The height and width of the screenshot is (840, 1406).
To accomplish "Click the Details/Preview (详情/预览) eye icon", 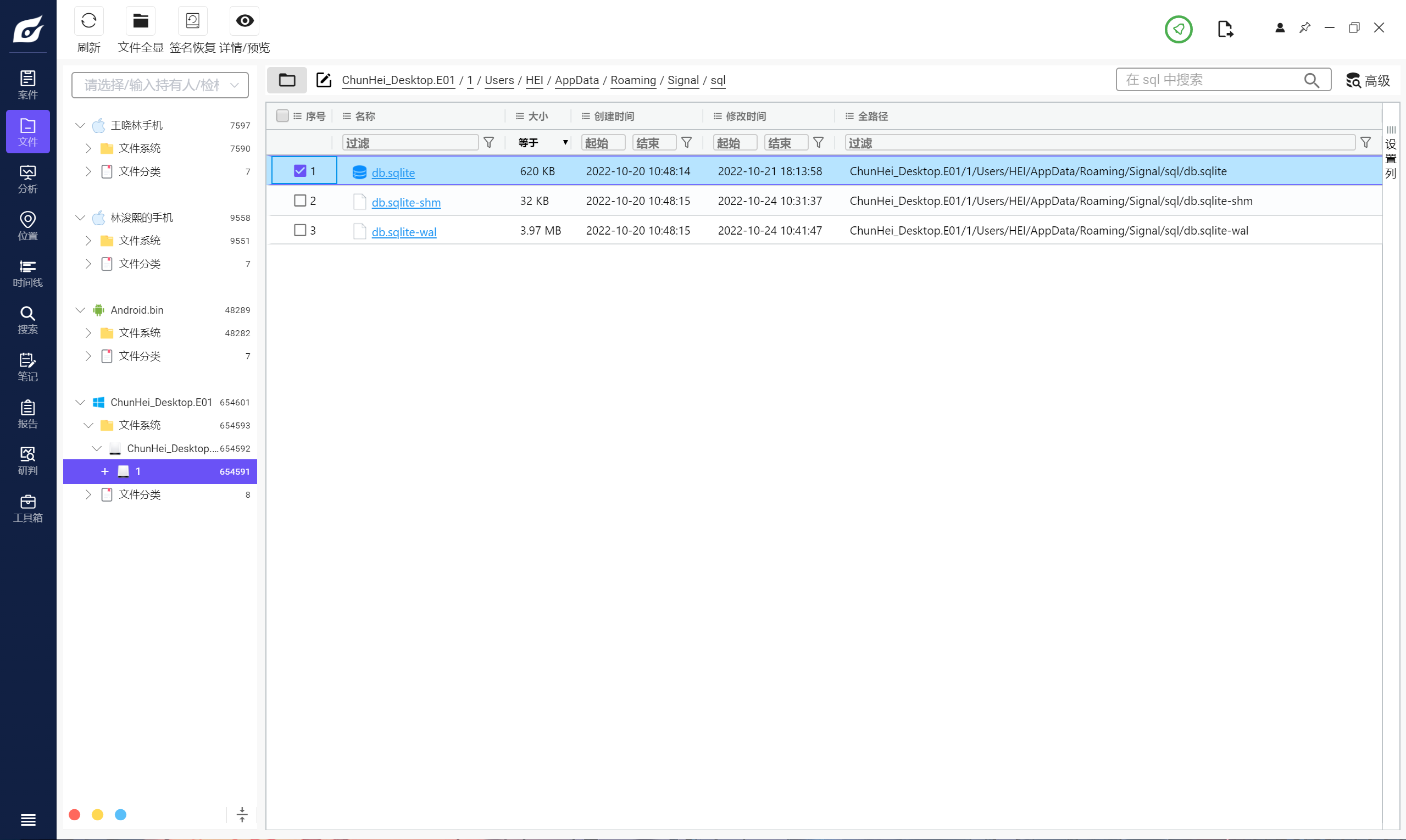I will [244, 21].
